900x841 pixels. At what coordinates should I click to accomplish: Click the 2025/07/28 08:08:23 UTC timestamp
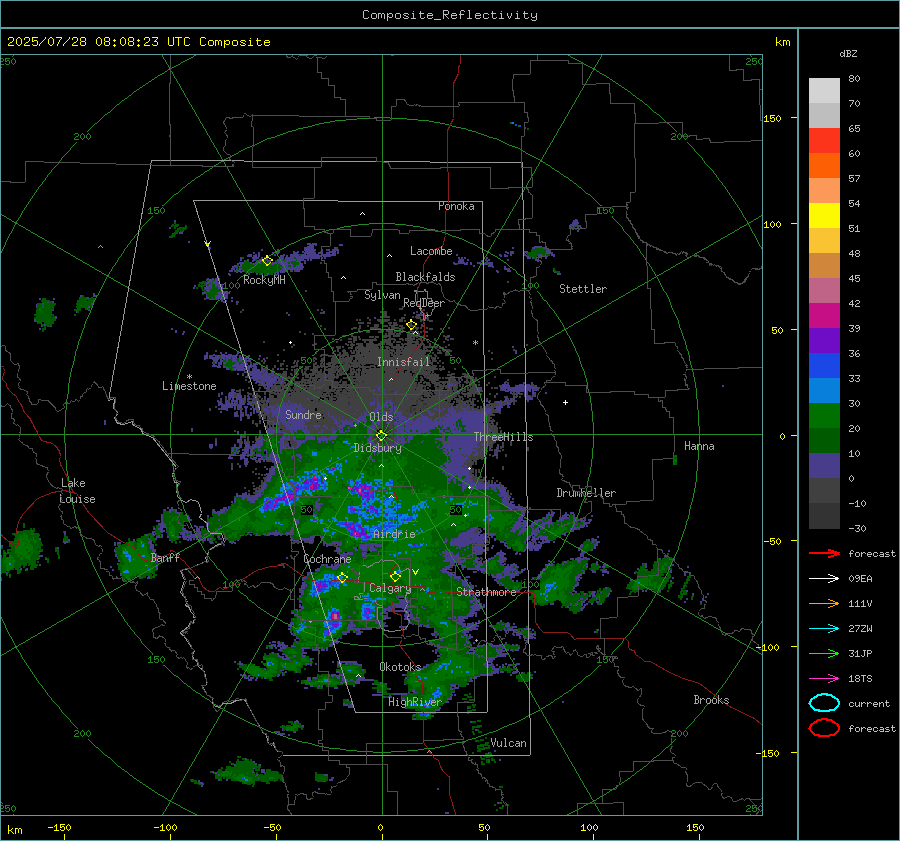(x=99, y=42)
